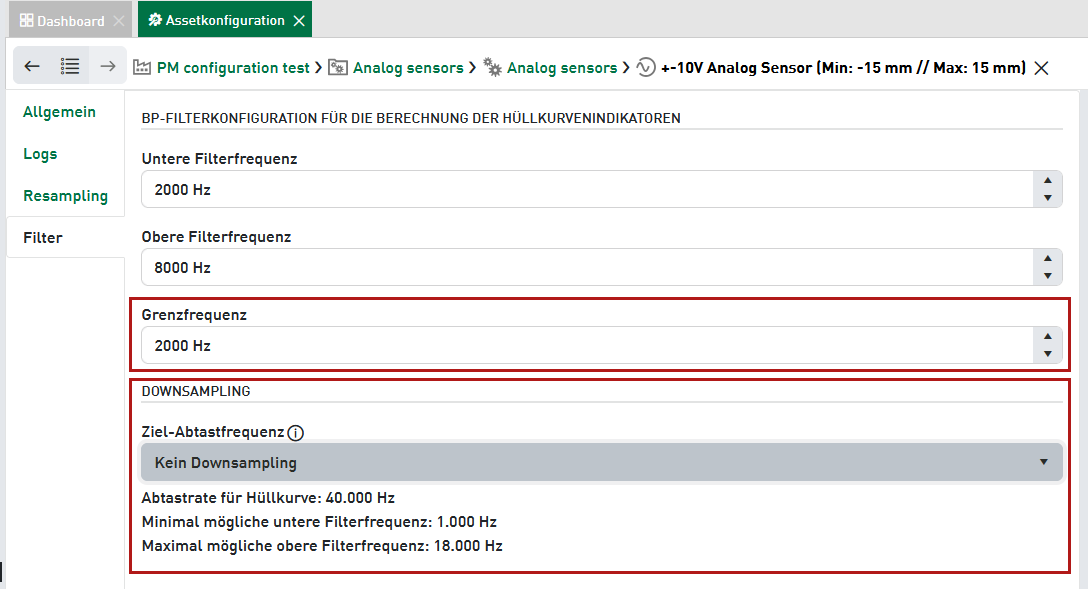This screenshot has width=1088, height=589.
Task: Click the +-10V Analog Sensor breadcrumb text
Action: click(x=843, y=68)
